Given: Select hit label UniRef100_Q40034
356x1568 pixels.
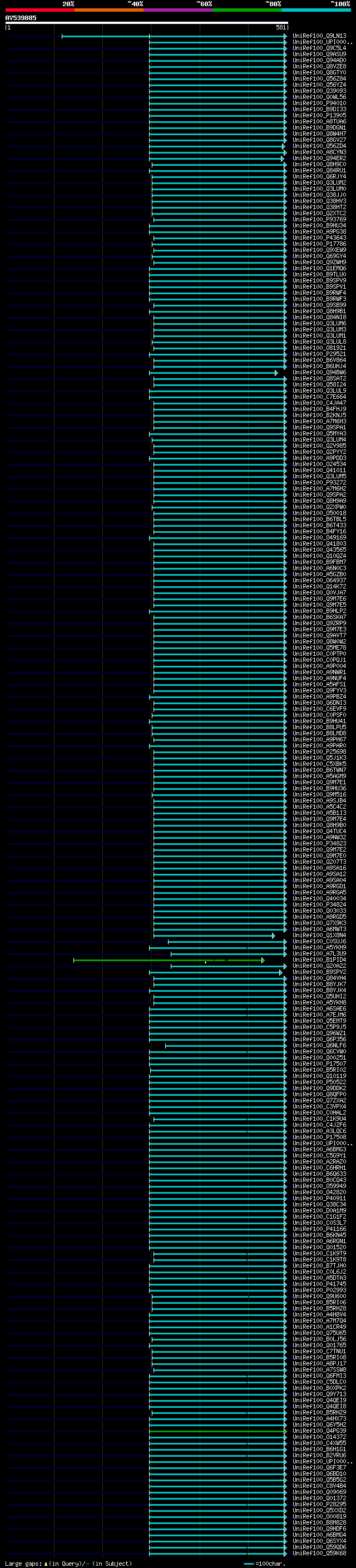Looking at the screenshot, I should [x=319, y=898].
